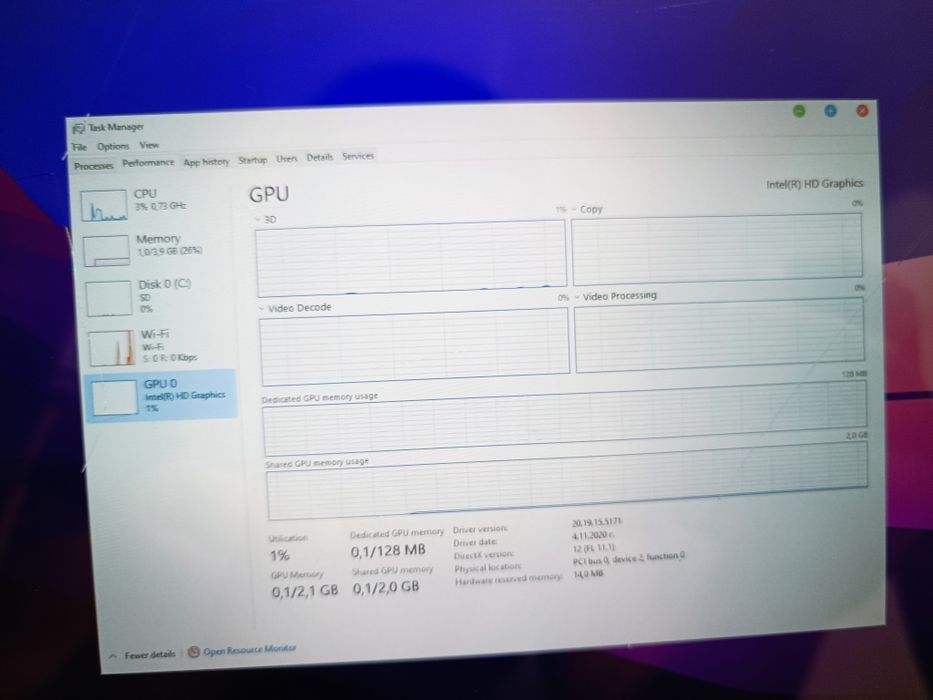Click DirectX version value 12 (FL 11.1)
Screen dimensions: 933x700
tap(594, 548)
